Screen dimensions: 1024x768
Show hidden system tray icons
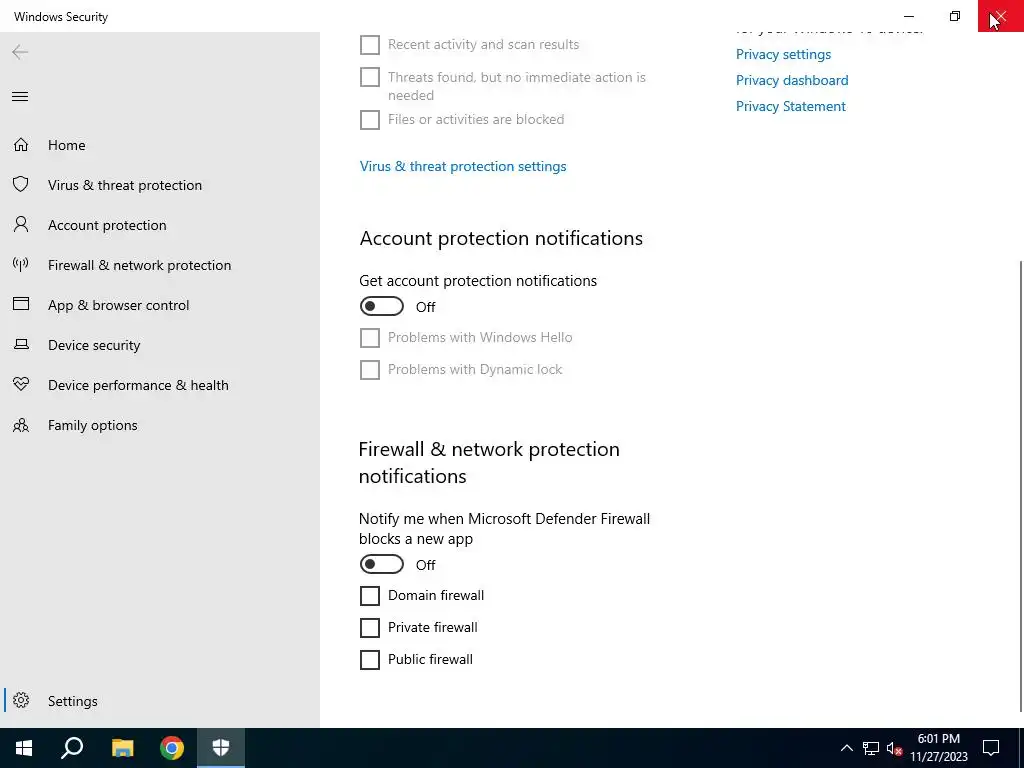[846, 748]
